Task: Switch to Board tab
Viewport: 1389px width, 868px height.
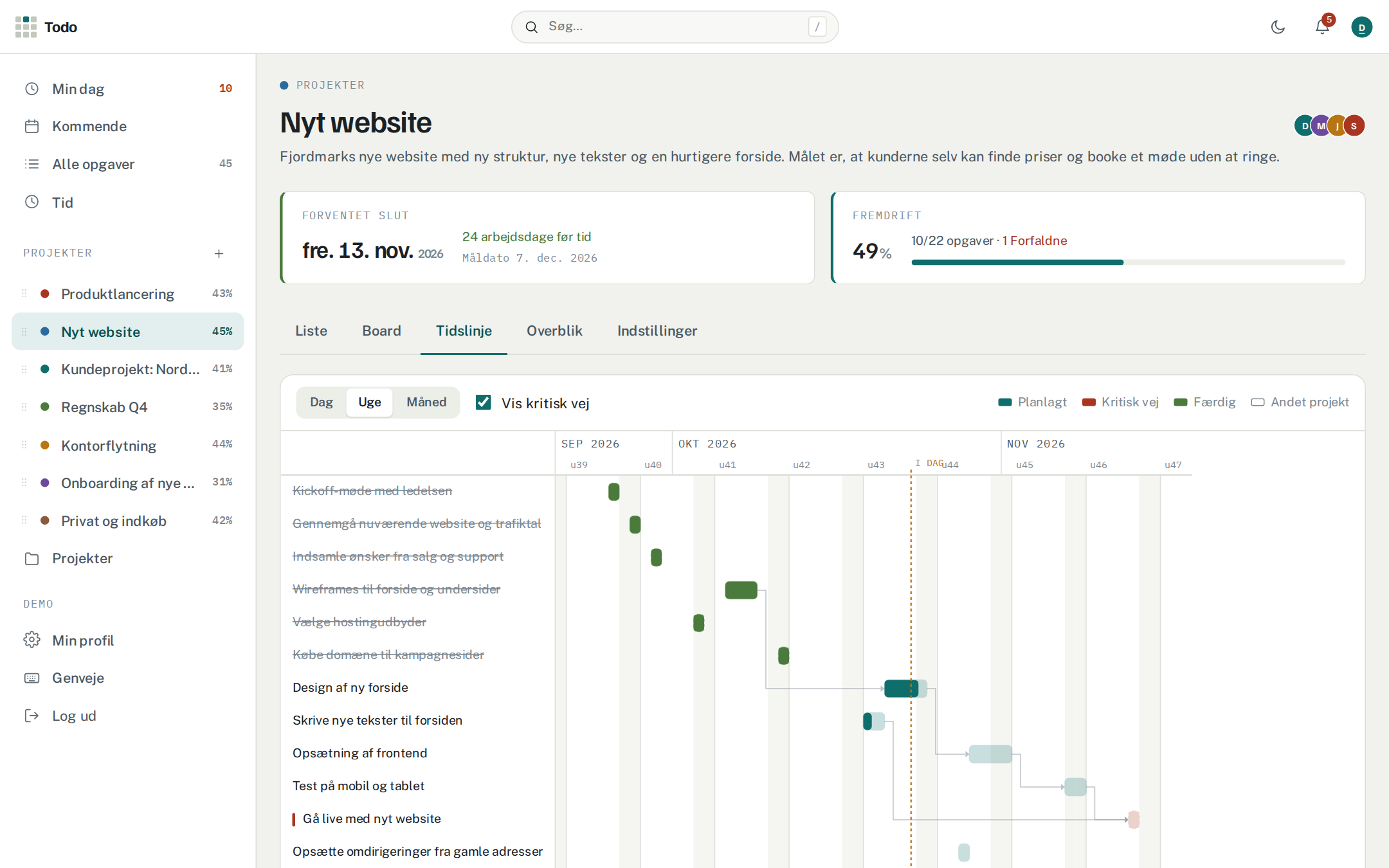Action: pyautogui.click(x=381, y=331)
